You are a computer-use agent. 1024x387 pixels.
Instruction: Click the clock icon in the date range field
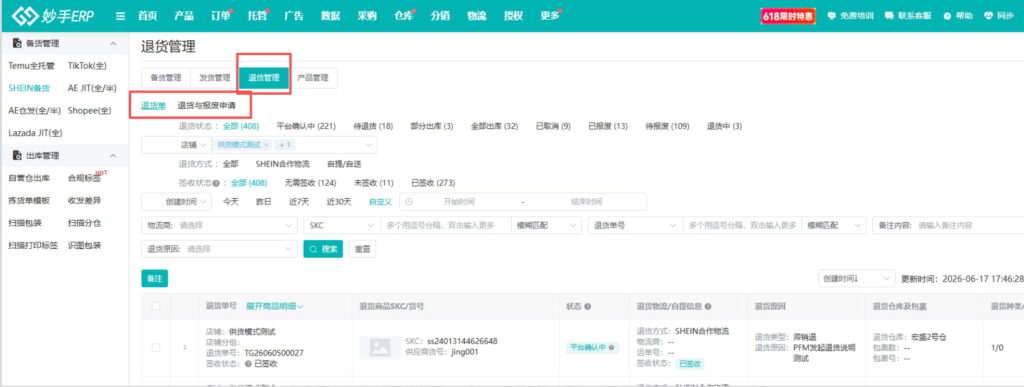coord(409,202)
